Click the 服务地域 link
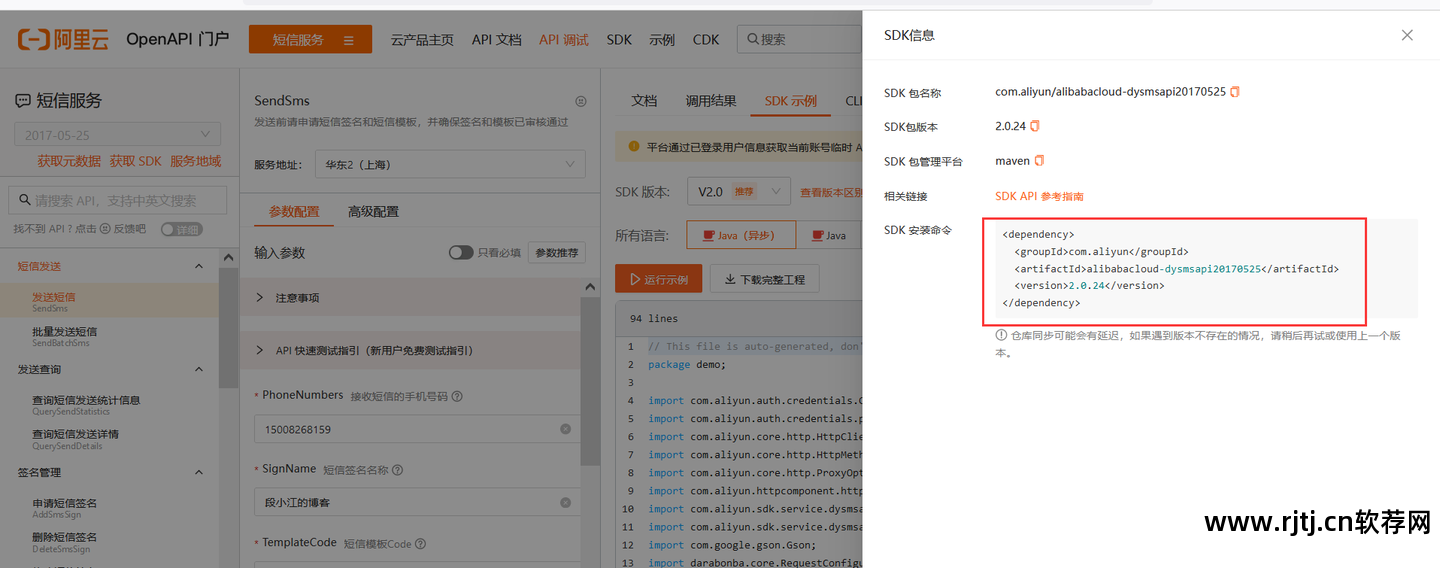Screen dimensions: 1440x568 click(195, 161)
